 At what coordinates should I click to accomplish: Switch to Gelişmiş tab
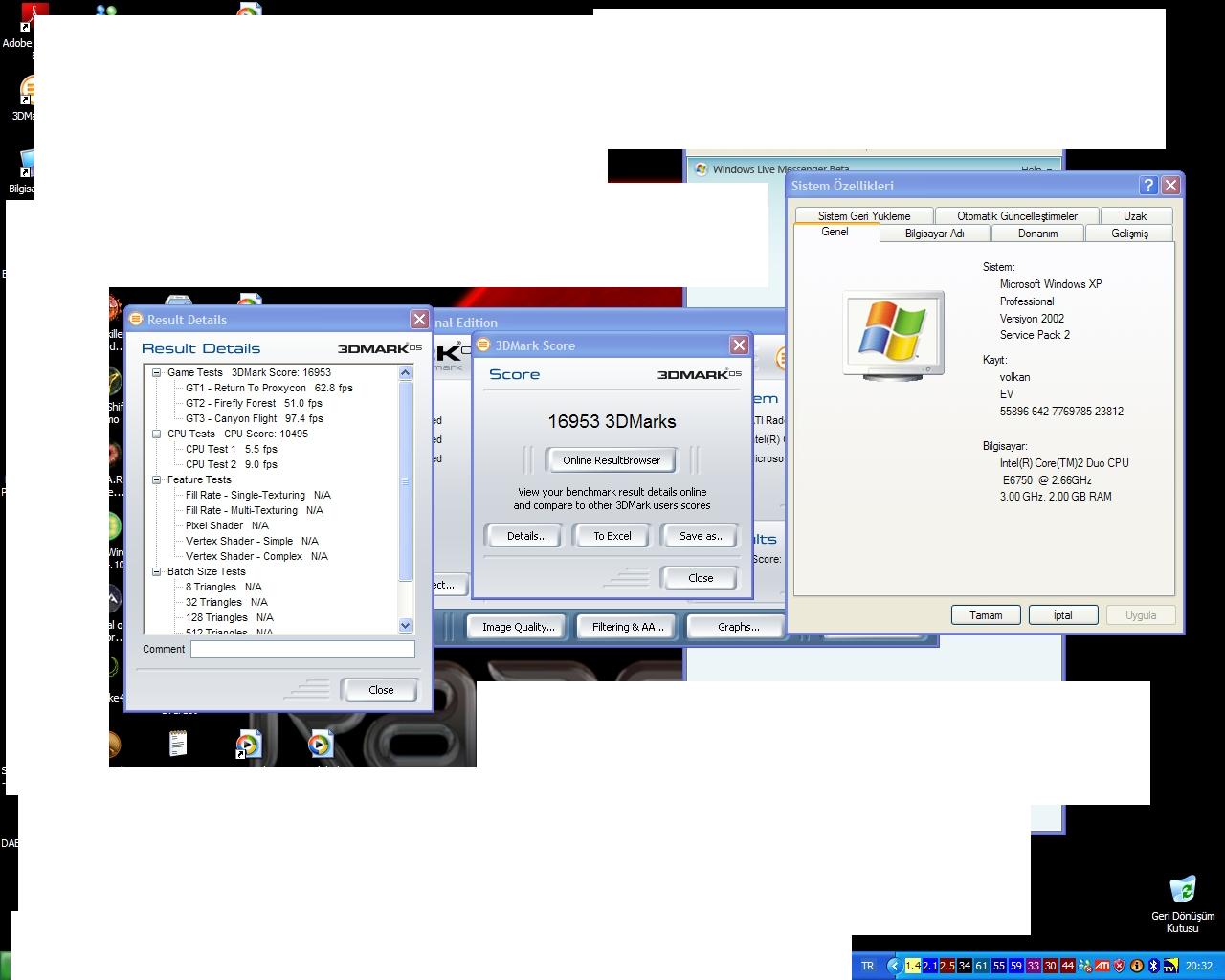(x=1130, y=234)
